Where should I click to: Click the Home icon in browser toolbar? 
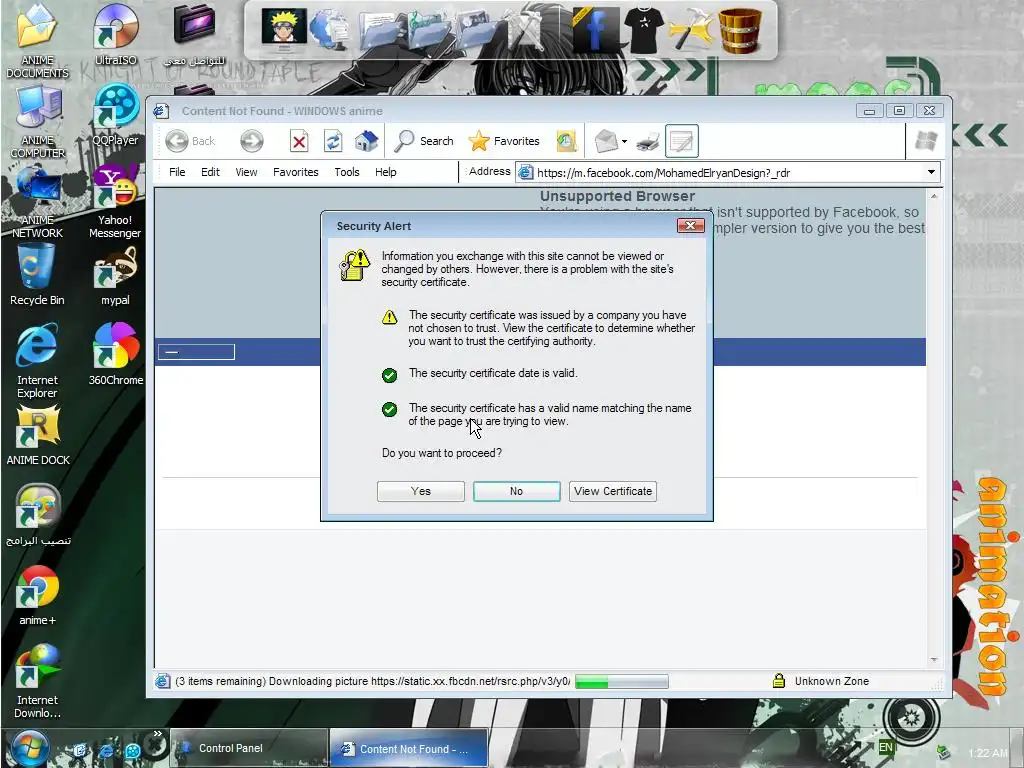(366, 141)
